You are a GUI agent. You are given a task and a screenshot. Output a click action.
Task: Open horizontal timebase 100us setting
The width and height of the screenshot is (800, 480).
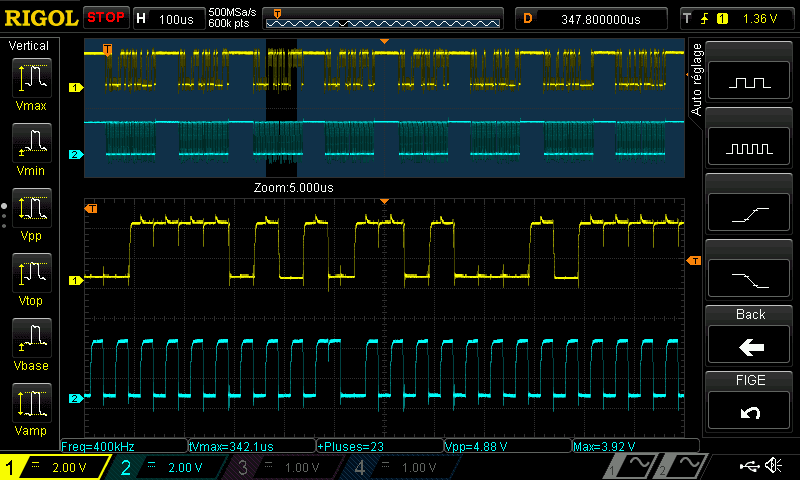pyautogui.click(x=169, y=19)
